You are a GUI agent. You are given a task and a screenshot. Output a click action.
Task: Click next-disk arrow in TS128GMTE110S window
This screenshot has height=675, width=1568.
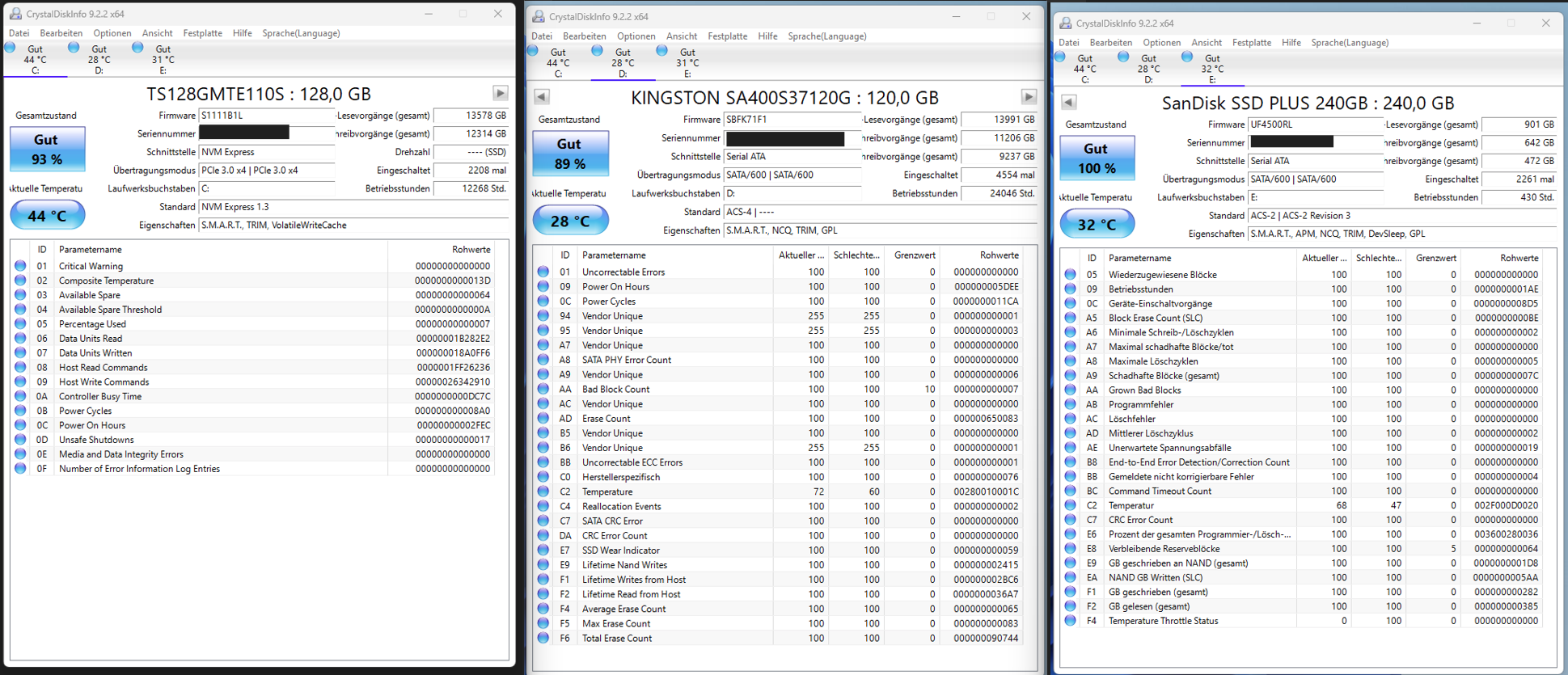pos(501,93)
